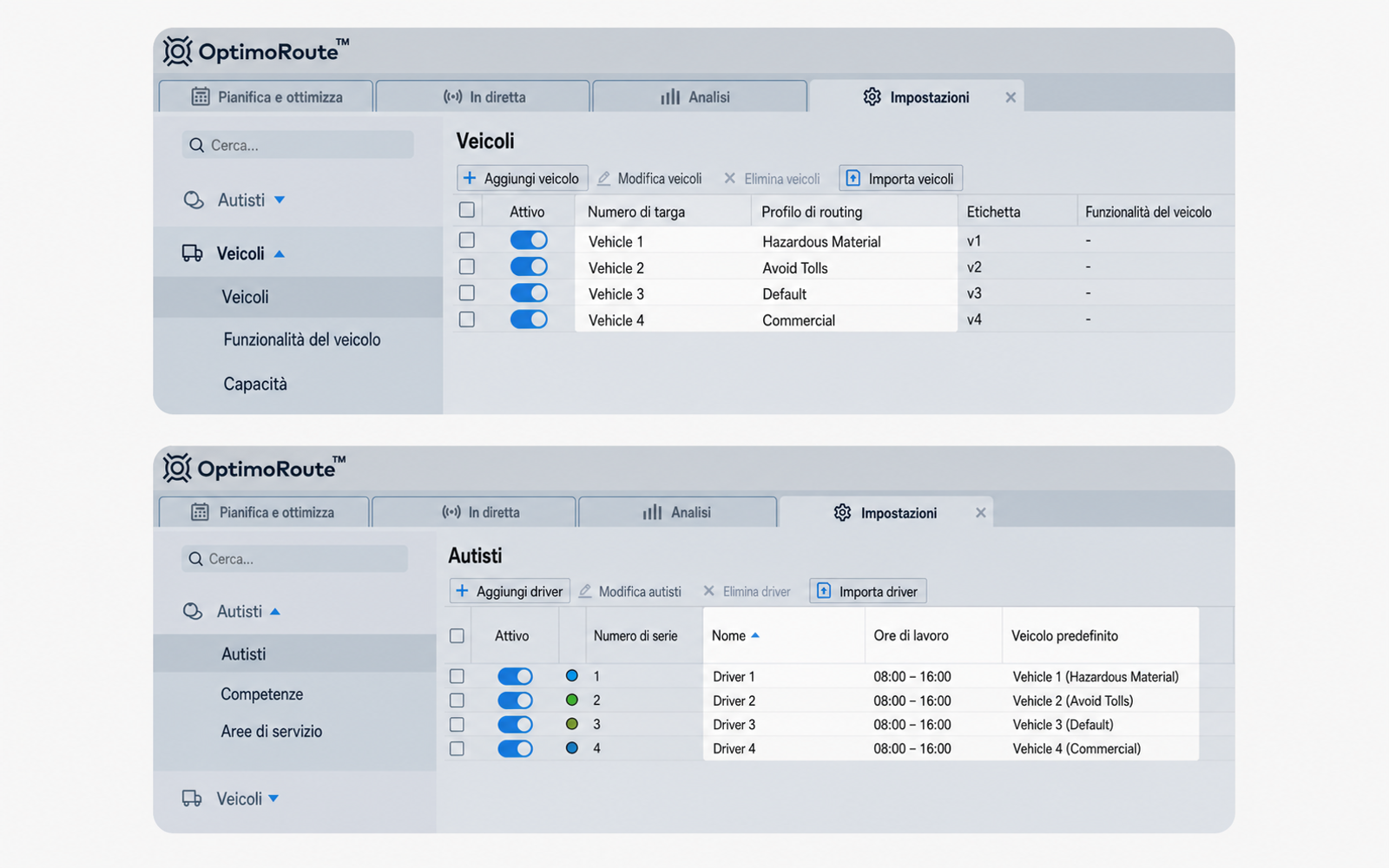
Task: Click Autisti sidebar icon in lower window
Action: [193, 611]
